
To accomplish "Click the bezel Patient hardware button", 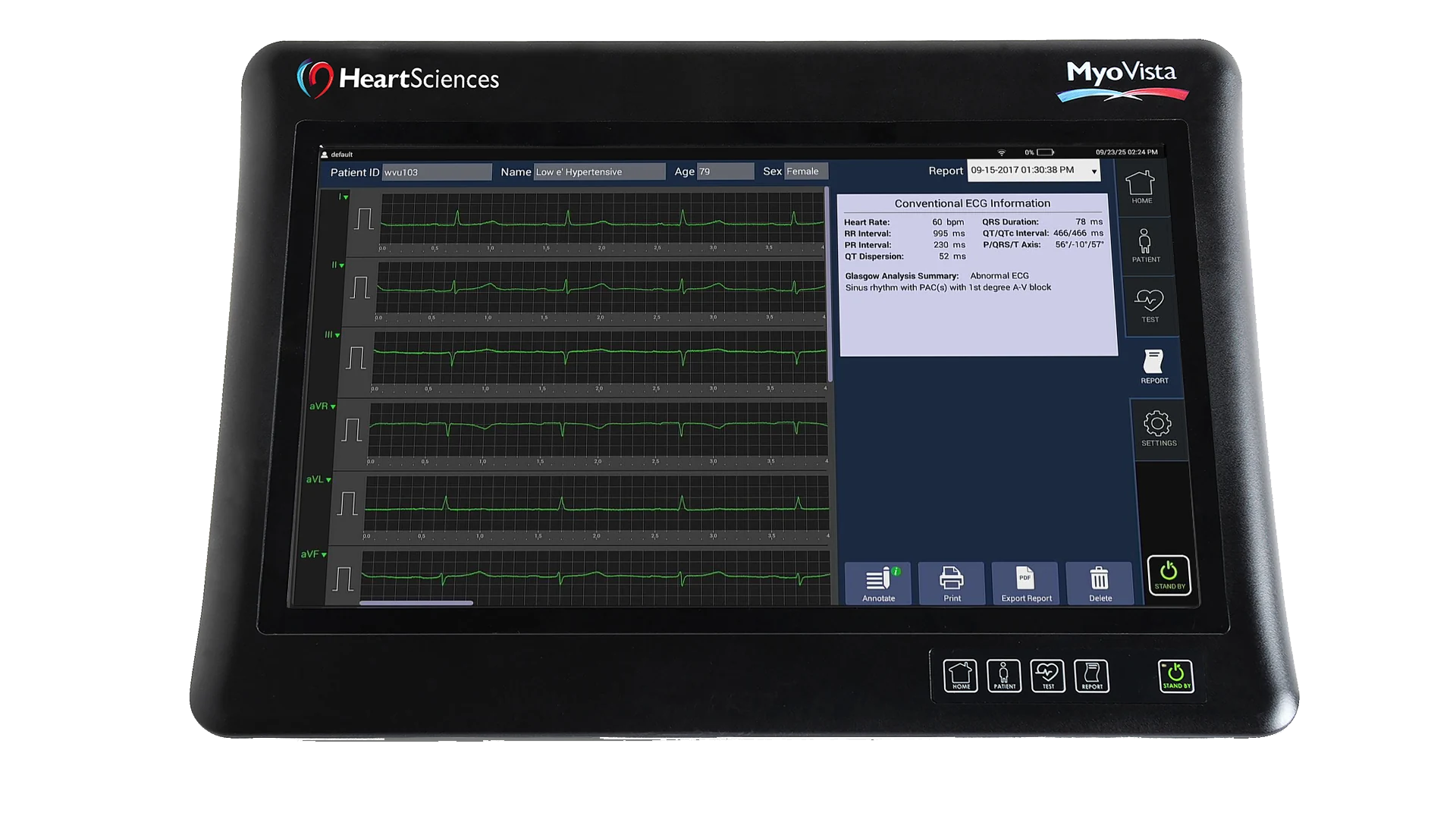I will [x=1004, y=676].
